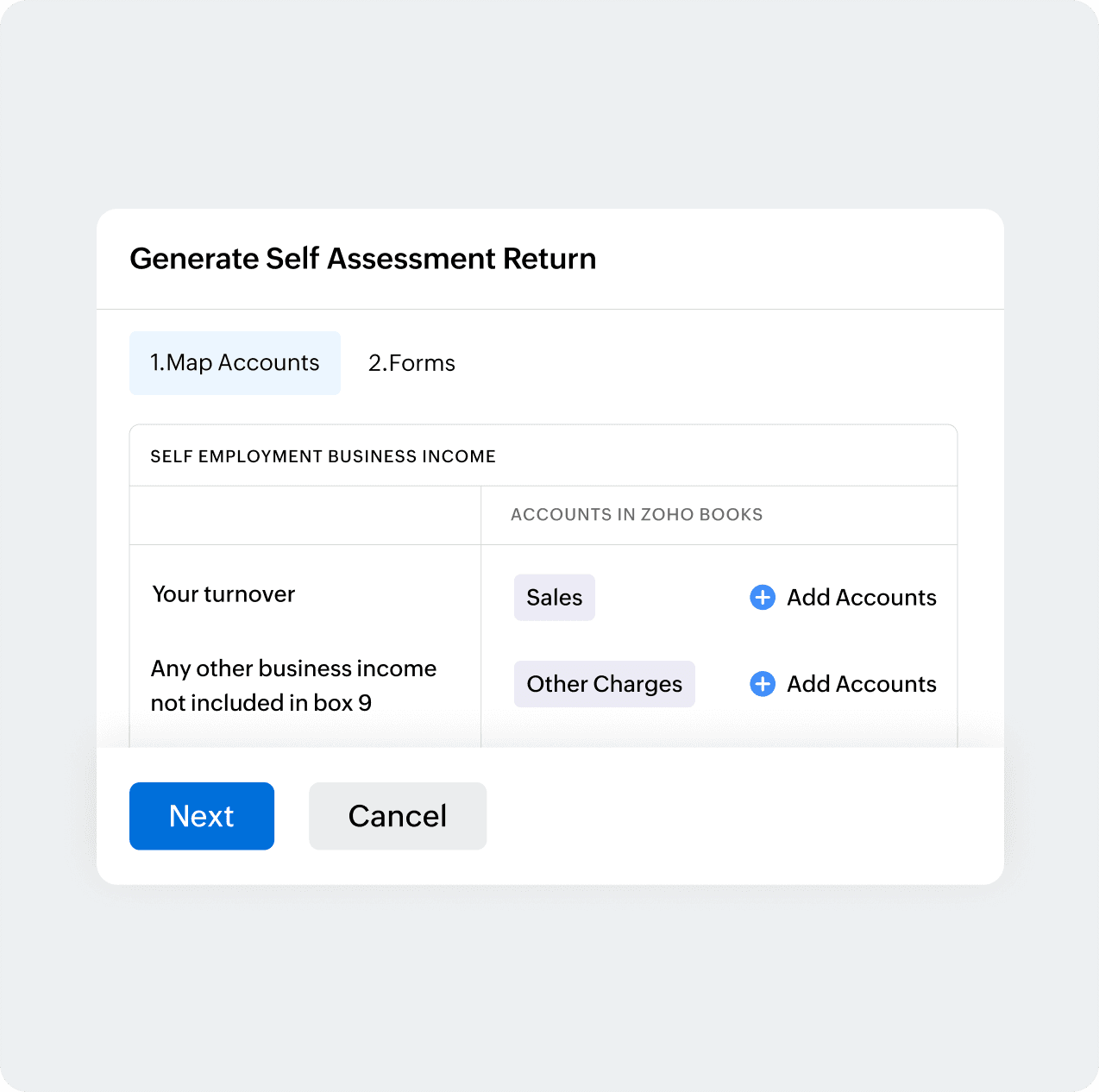Select the Sales account chip
This screenshot has height=1092, width=1099.
555,598
